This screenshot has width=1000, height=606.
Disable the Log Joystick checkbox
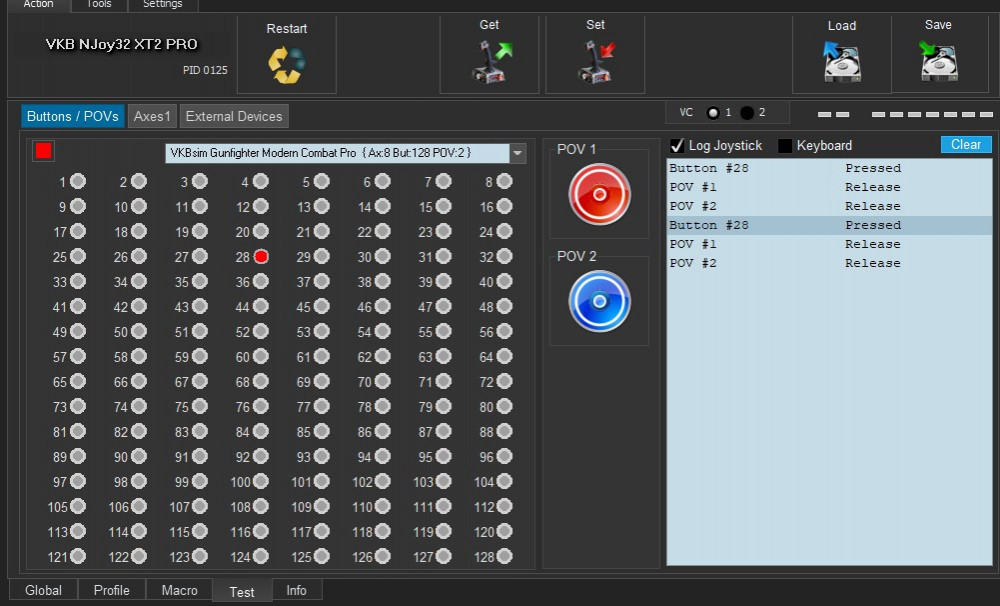(677, 146)
